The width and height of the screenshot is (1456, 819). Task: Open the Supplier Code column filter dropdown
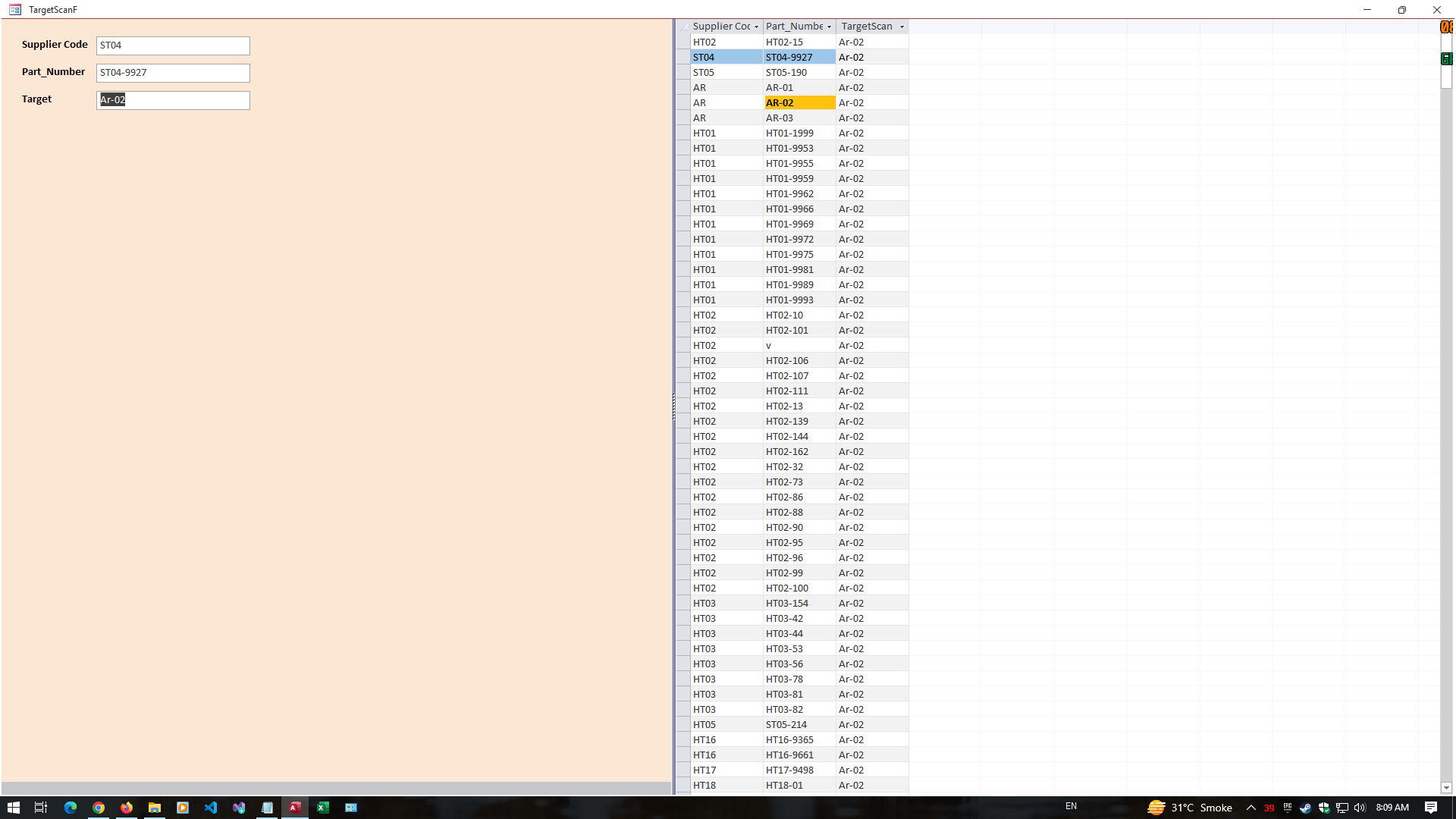tap(756, 26)
